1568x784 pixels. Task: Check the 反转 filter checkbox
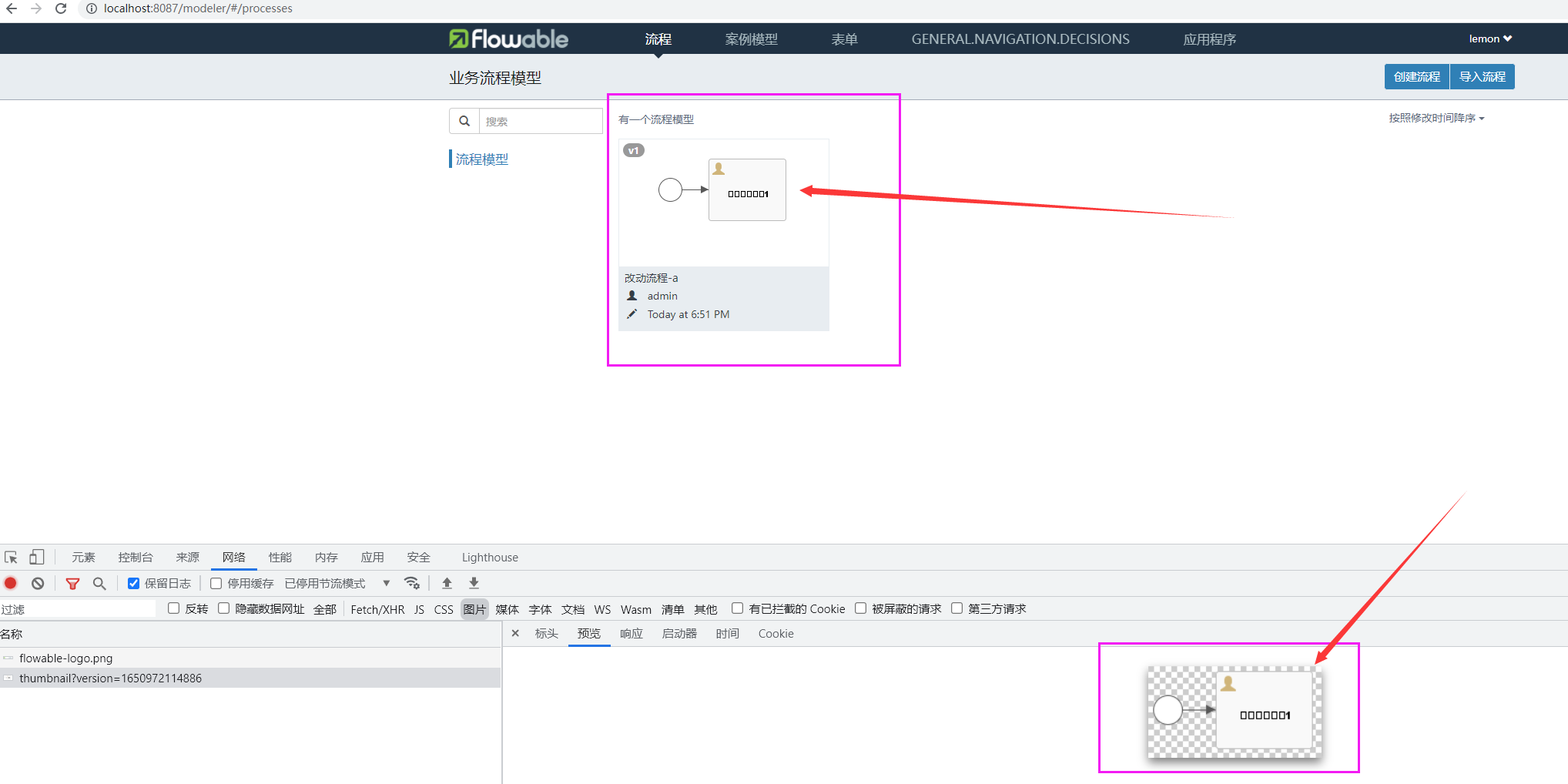(x=173, y=608)
